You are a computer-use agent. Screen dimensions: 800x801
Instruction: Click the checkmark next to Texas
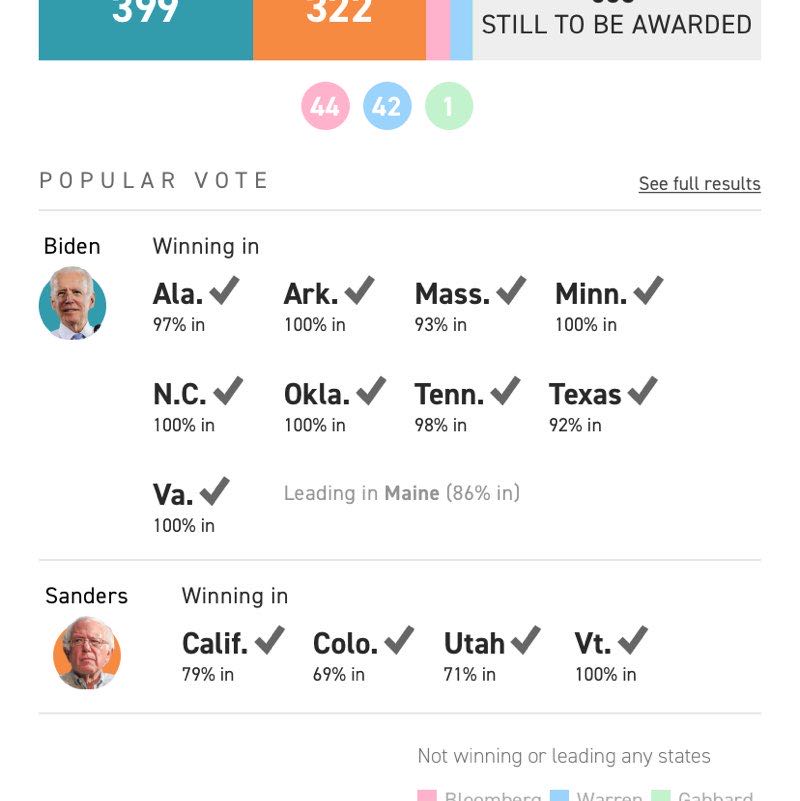click(642, 391)
